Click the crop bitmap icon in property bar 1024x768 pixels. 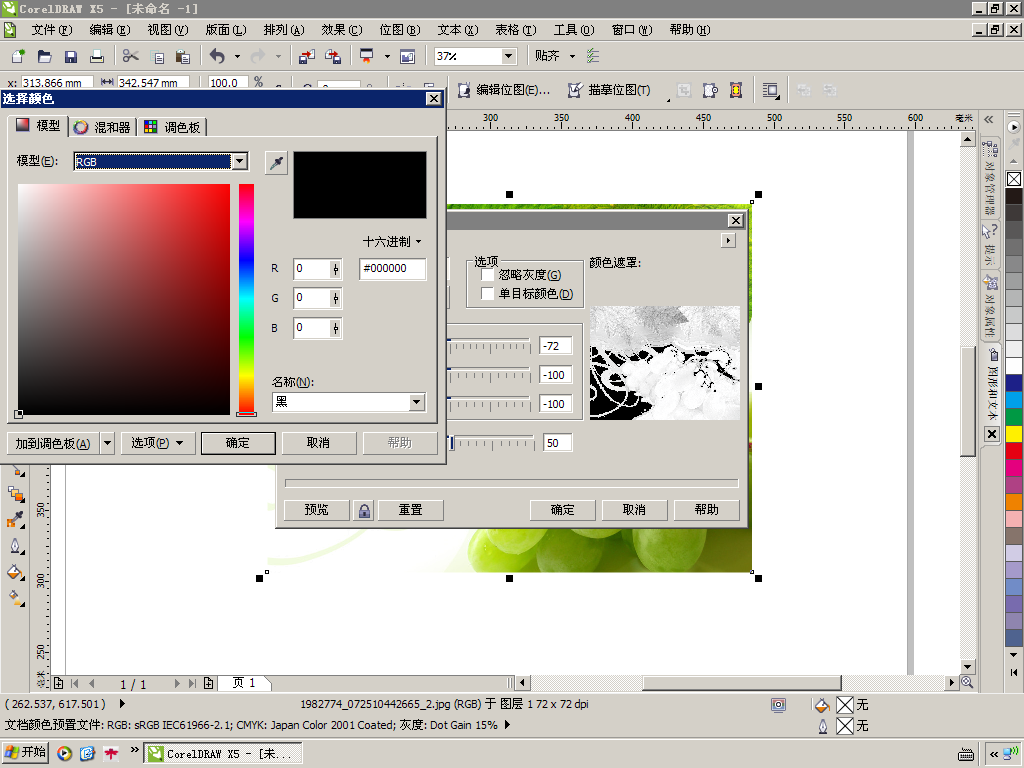684,90
